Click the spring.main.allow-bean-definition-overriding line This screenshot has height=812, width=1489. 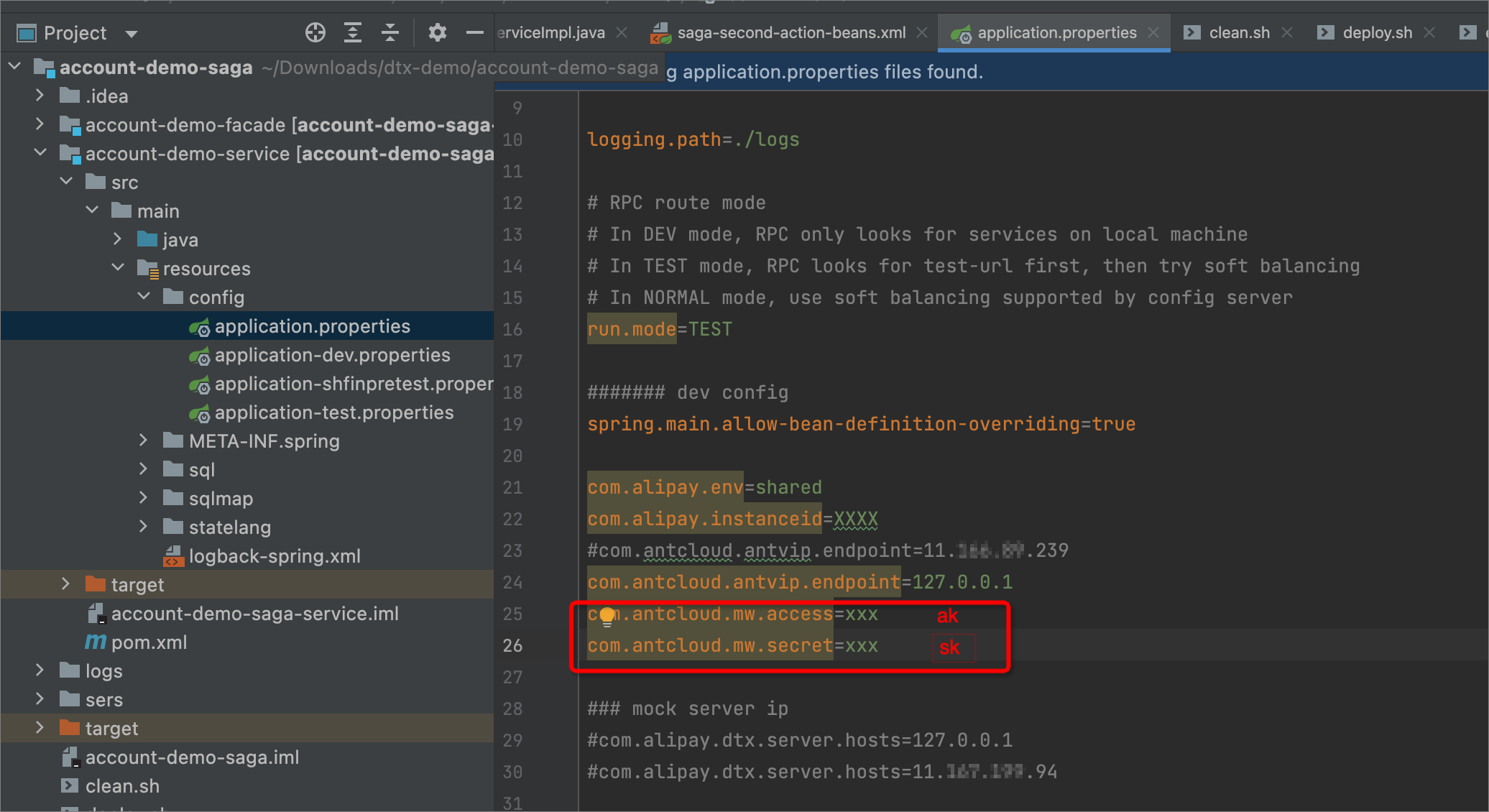point(861,424)
